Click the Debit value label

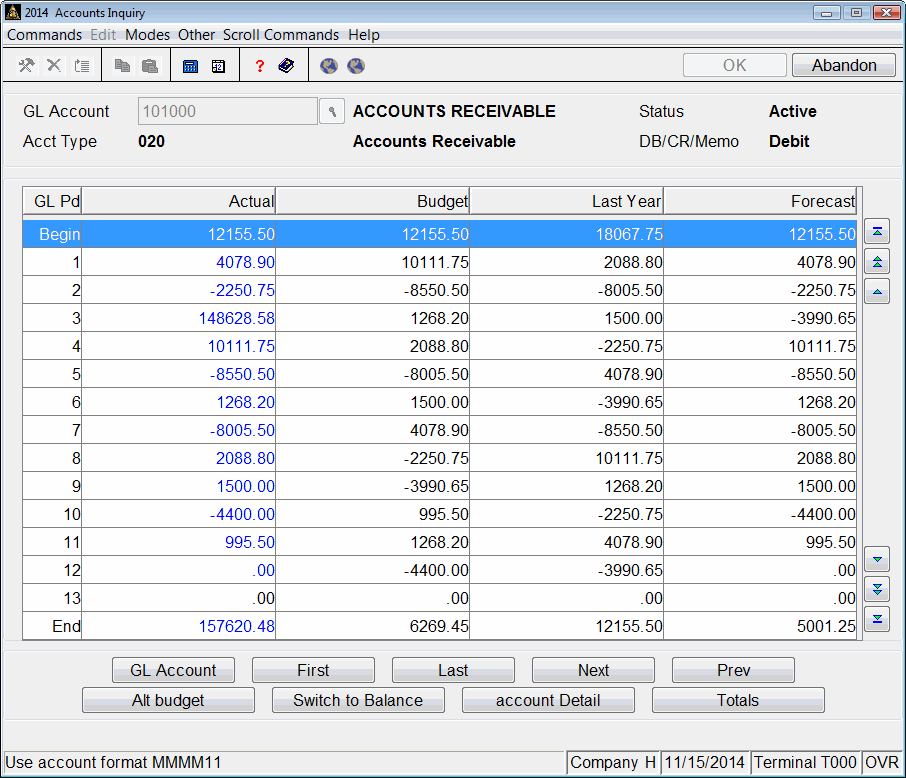tap(789, 142)
